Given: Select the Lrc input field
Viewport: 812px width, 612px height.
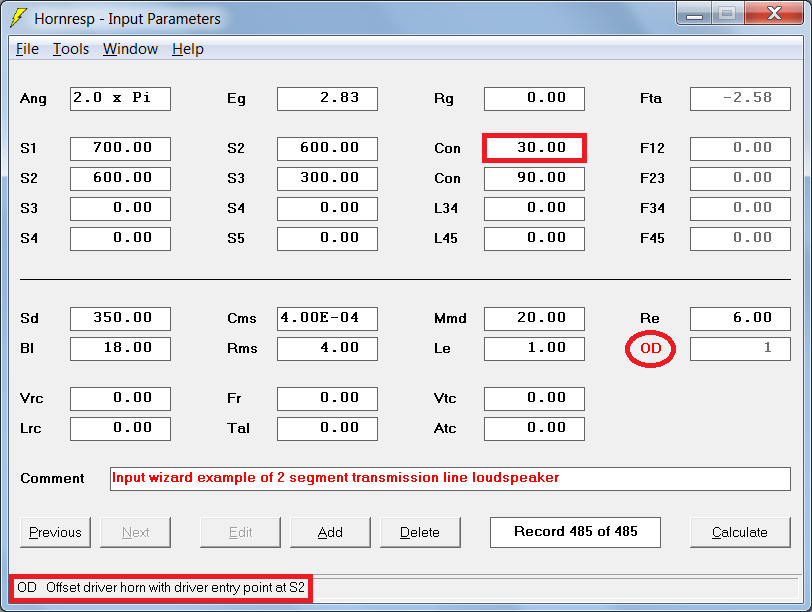Looking at the screenshot, I should point(121,429).
